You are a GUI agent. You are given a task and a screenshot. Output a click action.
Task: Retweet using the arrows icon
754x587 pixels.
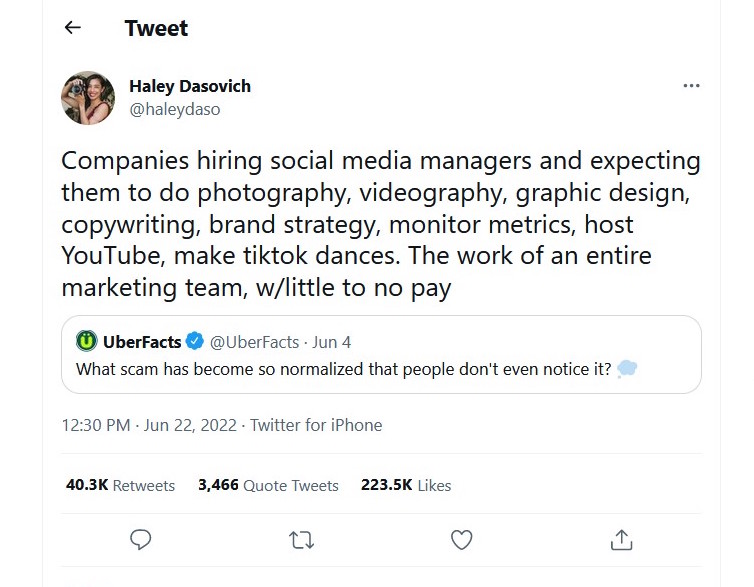[302, 540]
